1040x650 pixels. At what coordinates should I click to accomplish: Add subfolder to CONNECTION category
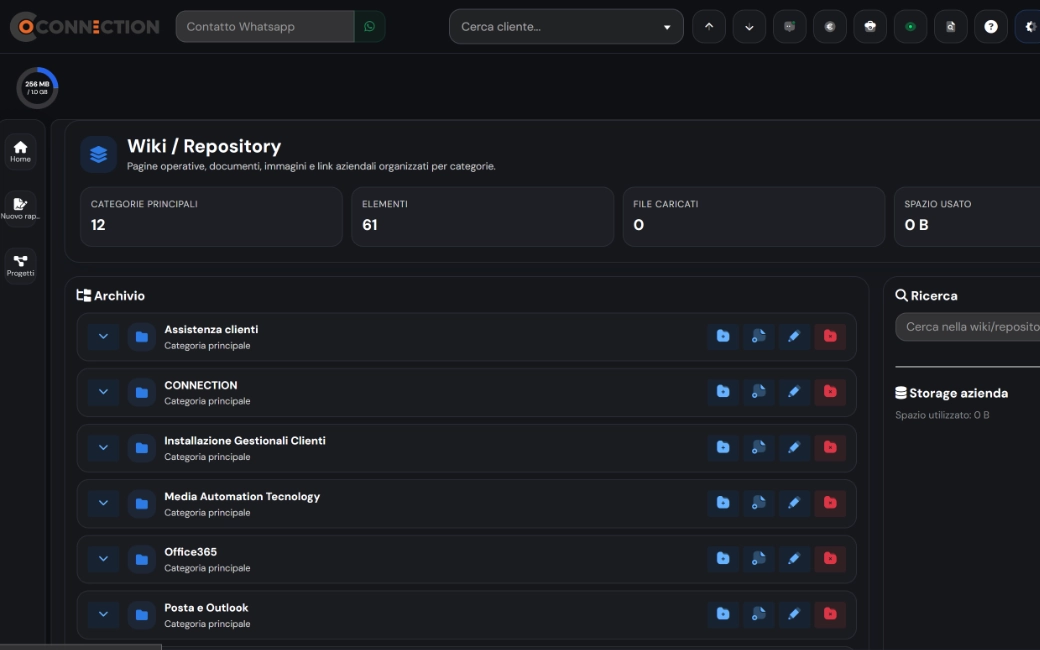click(x=723, y=392)
